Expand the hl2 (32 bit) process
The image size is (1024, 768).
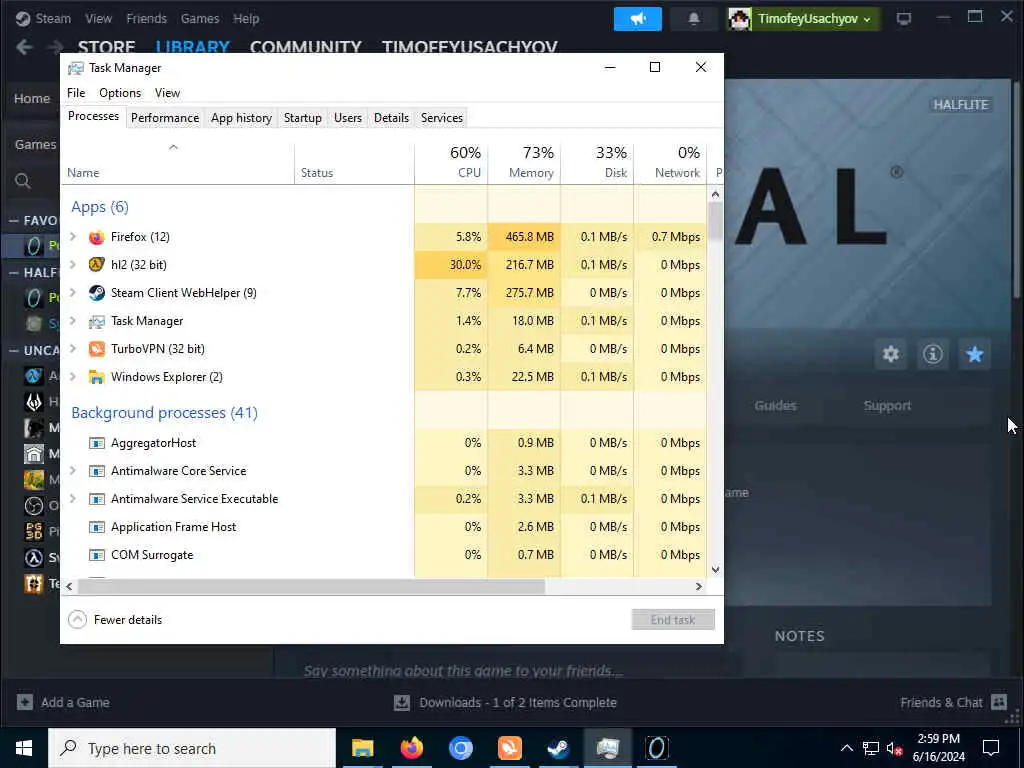click(x=73, y=264)
